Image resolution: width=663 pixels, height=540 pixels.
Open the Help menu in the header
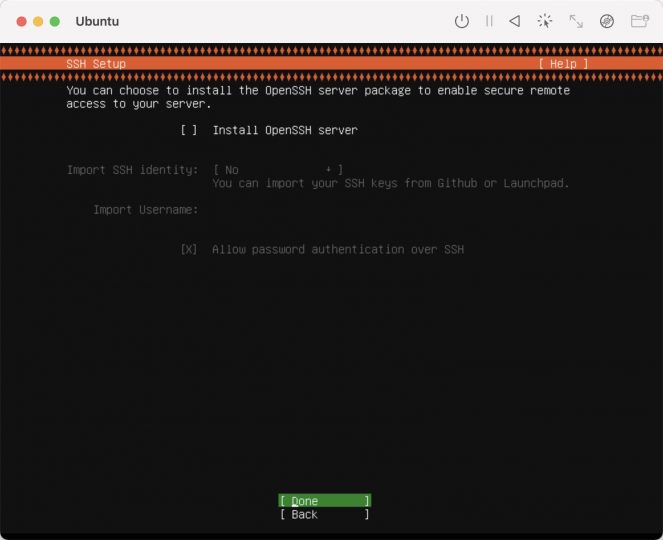coord(563,64)
